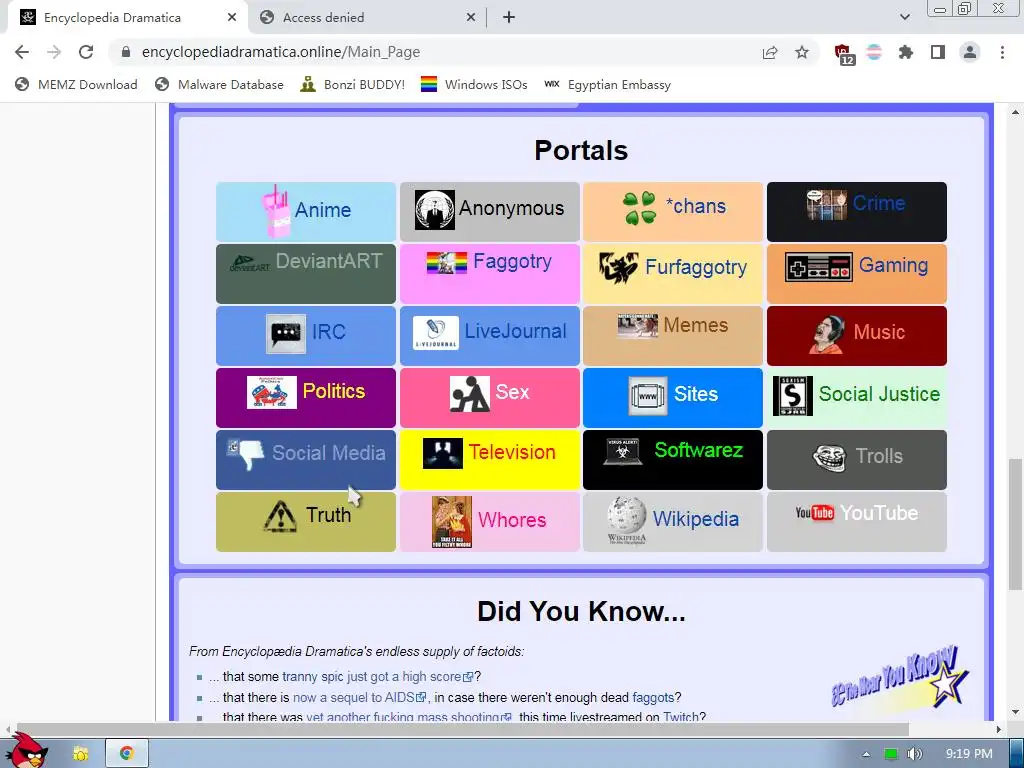Open the Gaming portal link

pyautogui.click(x=893, y=265)
